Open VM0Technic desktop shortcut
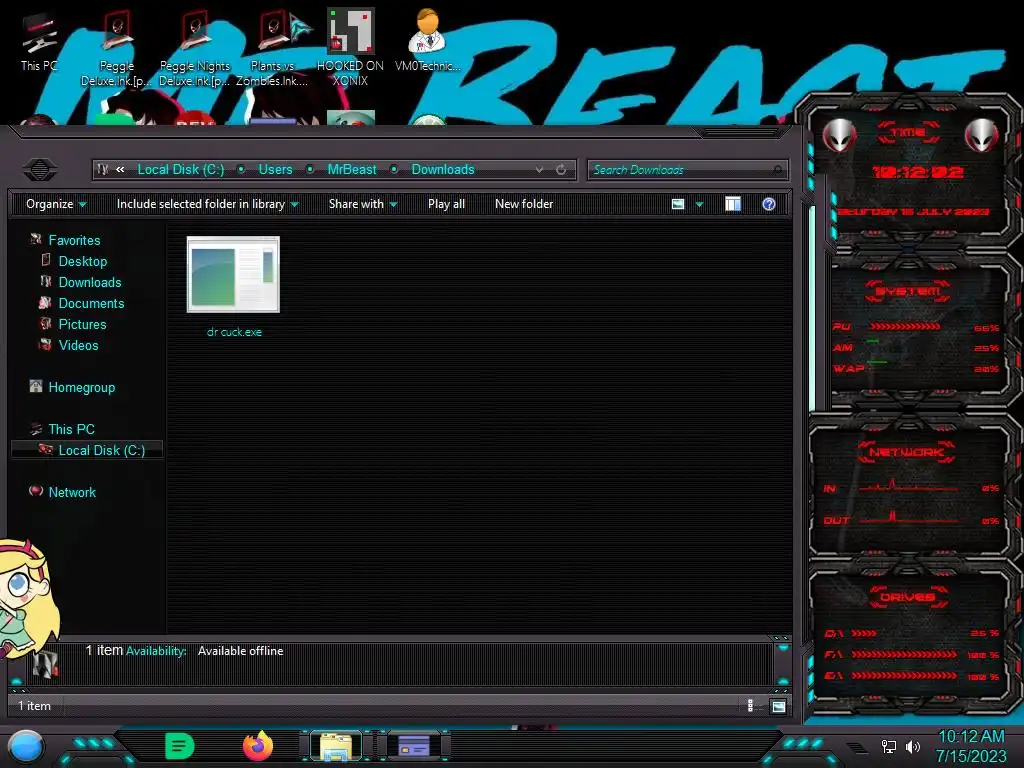The height and width of the screenshot is (768, 1024). pos(427,40)
